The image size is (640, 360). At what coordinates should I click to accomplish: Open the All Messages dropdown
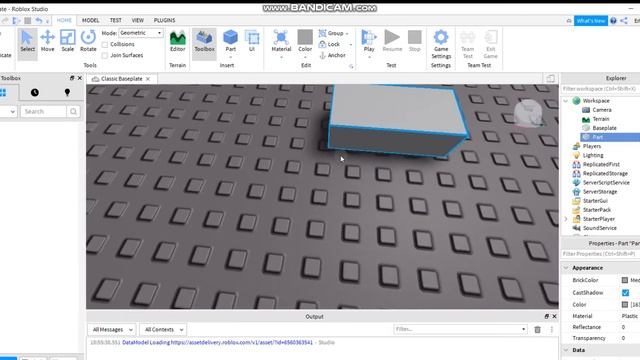(x=112, y=329)
